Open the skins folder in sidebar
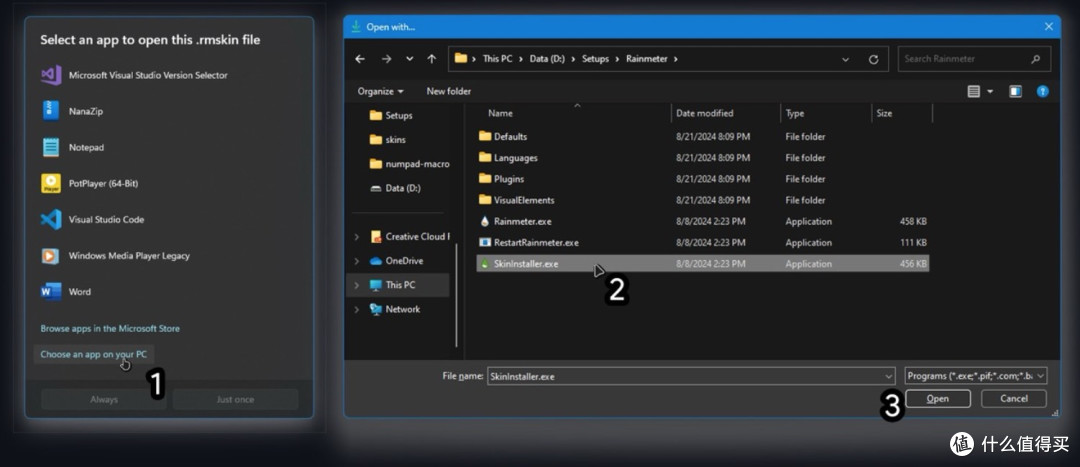This screenshot has width=1080, height=467. click(x=388, y=140)
